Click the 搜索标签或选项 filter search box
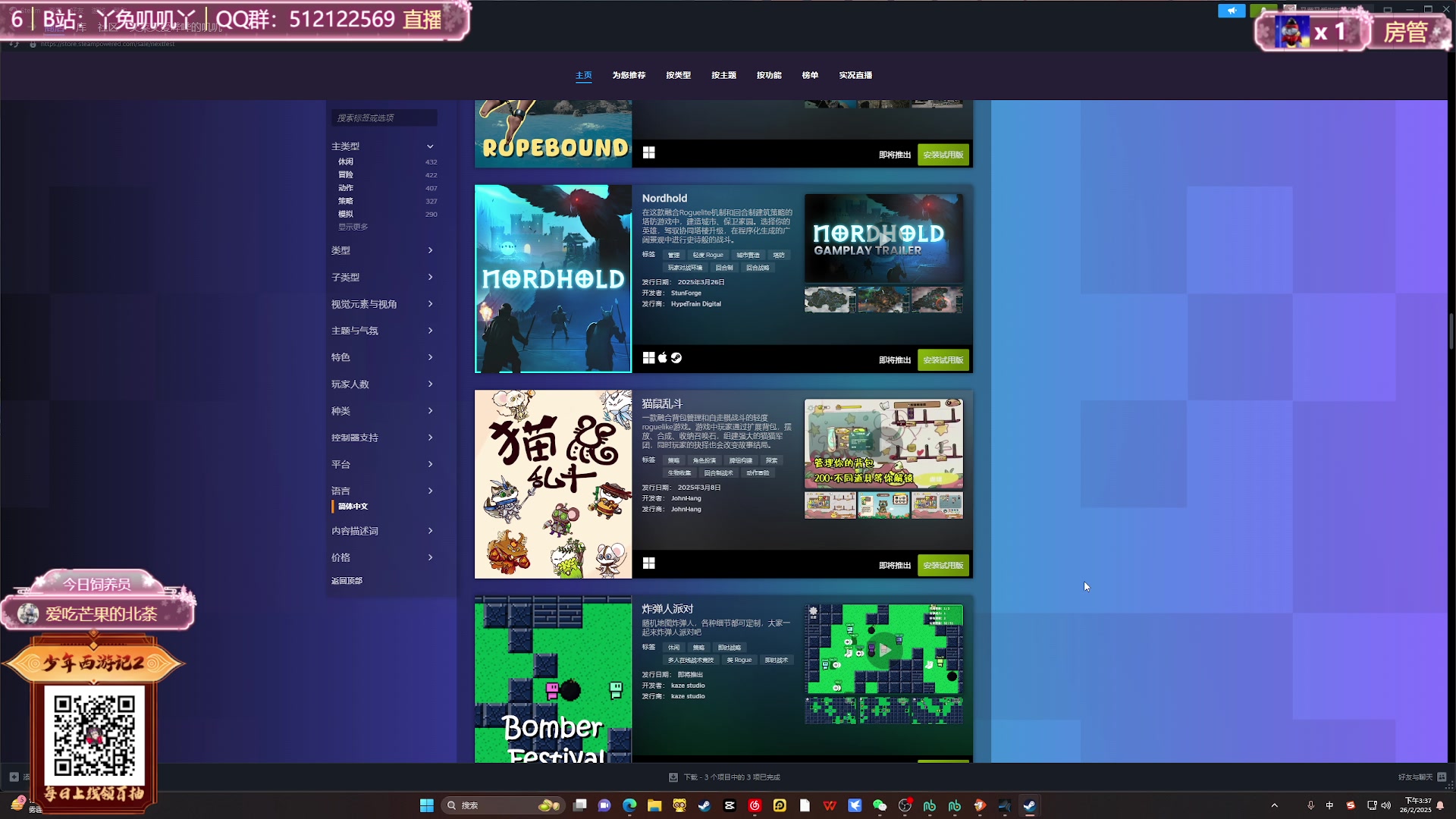This screenshot has height=819, width=1456. click(384, 118)
